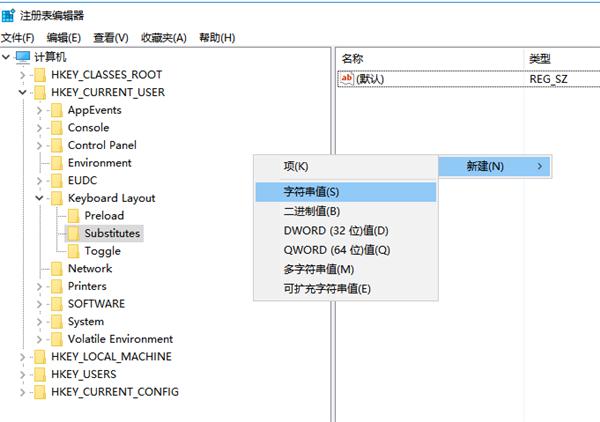Expand the System key
This screenshot has width=600, height=422.
coord(39,321)
